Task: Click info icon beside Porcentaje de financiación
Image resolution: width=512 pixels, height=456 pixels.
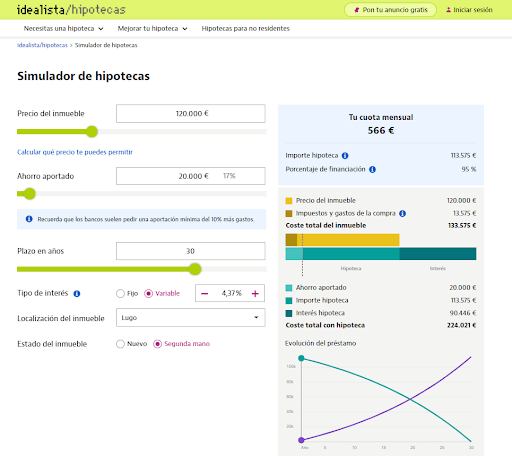Action: 372,169
